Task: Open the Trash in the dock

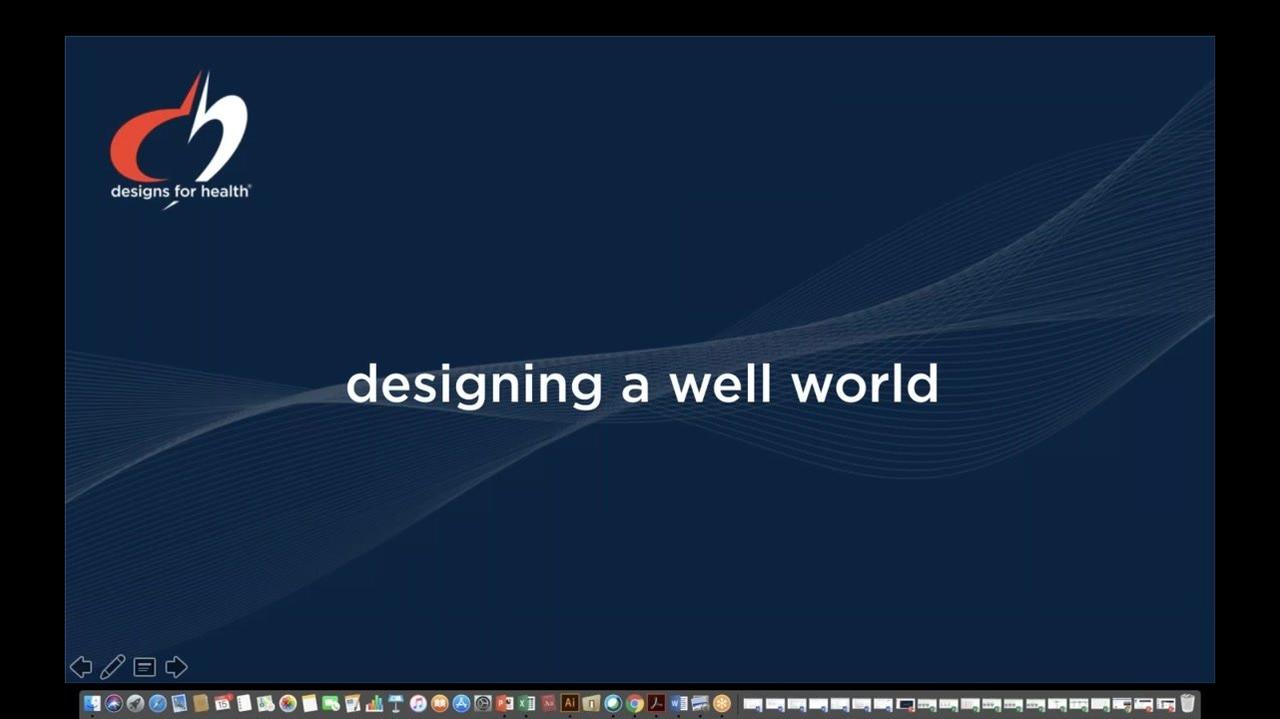Action: click(x=1187, y=704)
